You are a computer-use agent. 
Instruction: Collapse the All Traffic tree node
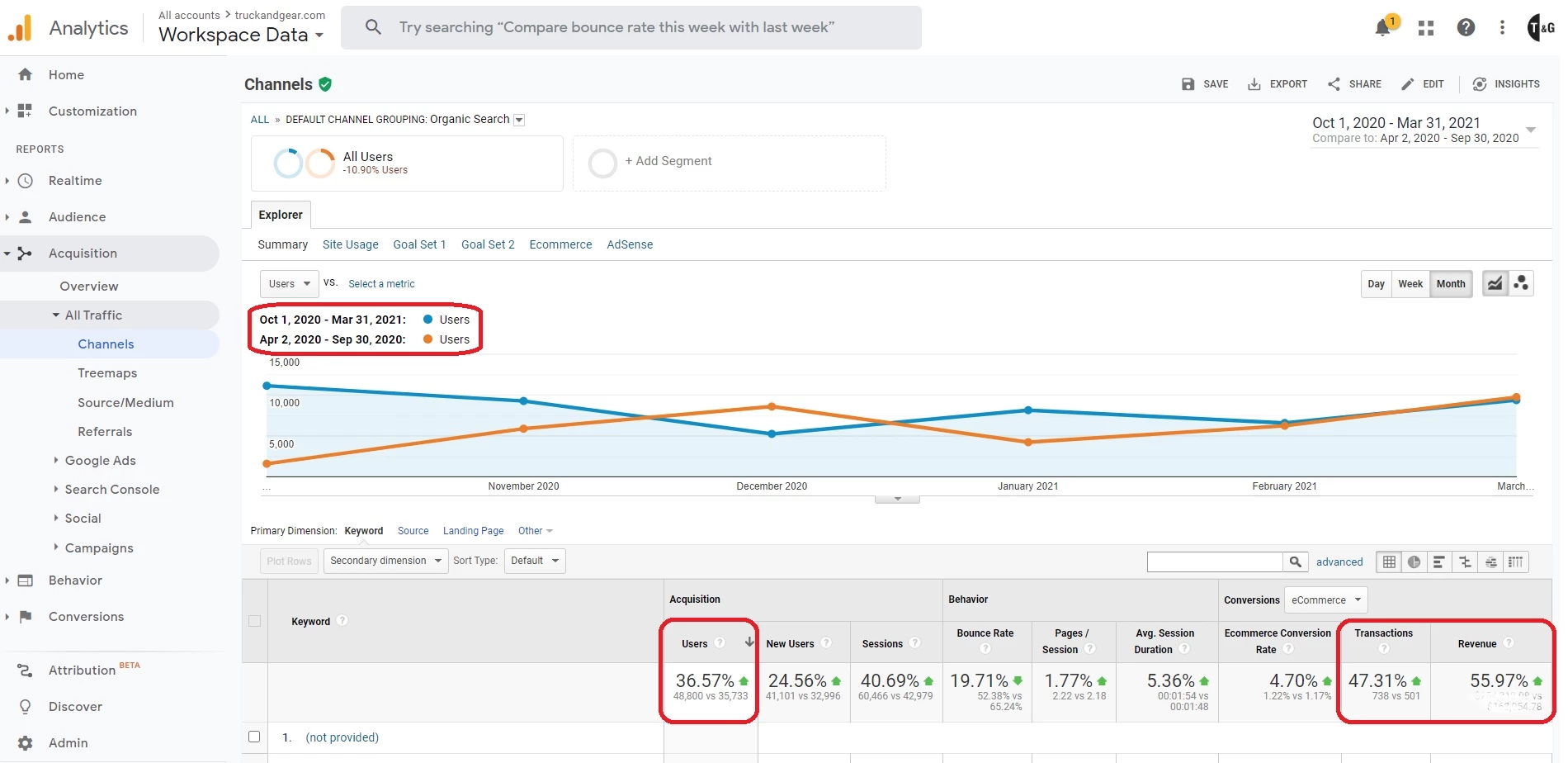(56, 315)
